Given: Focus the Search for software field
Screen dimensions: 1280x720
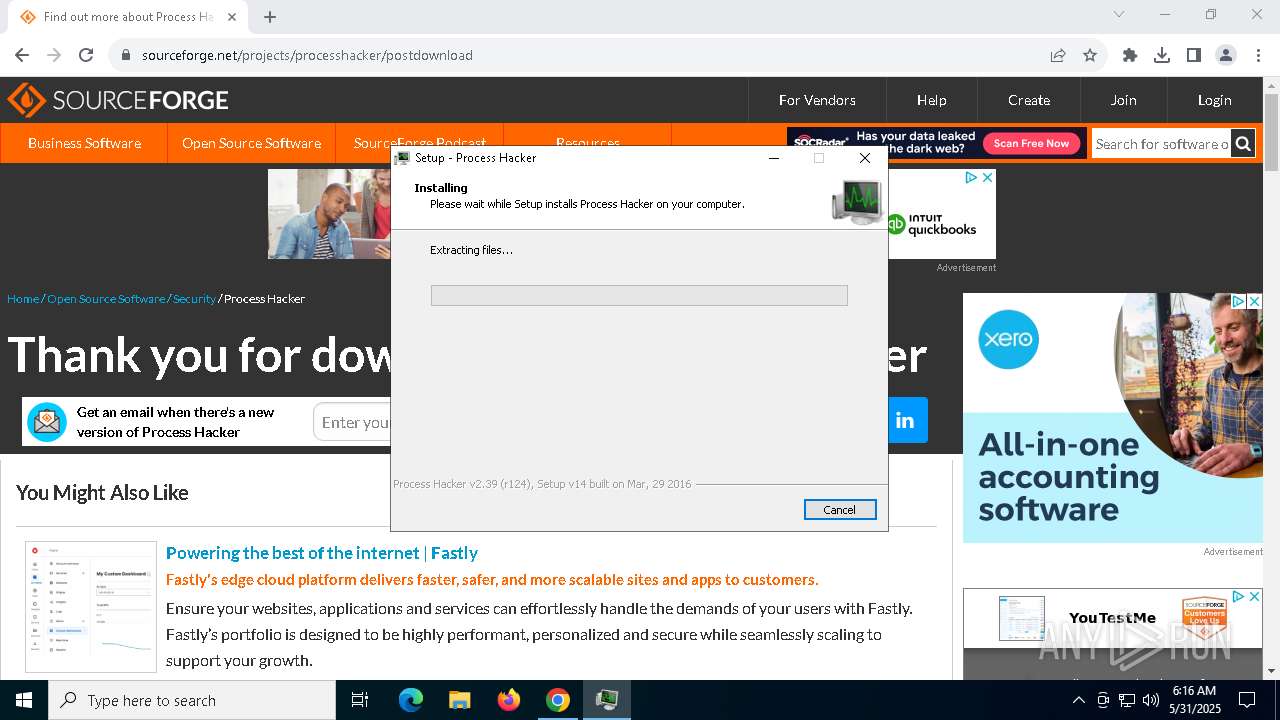Looking at the screenshot, I should click(1161, 144).
